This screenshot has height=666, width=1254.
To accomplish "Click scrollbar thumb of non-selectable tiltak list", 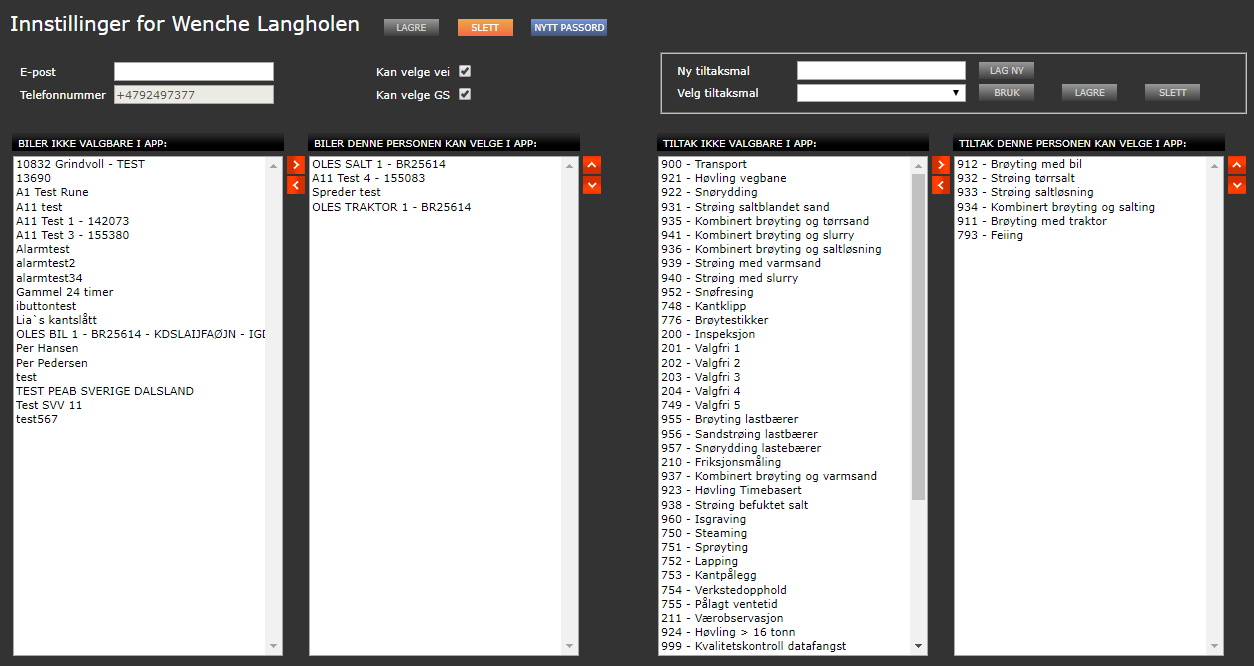I will pos(919,336).
